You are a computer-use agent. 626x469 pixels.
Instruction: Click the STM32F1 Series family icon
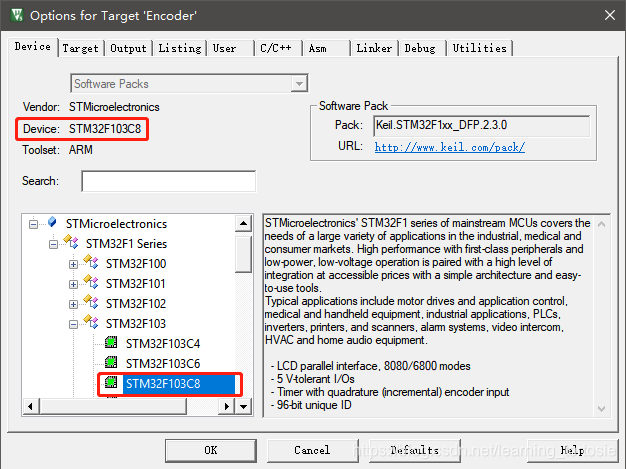click(71, 241)
